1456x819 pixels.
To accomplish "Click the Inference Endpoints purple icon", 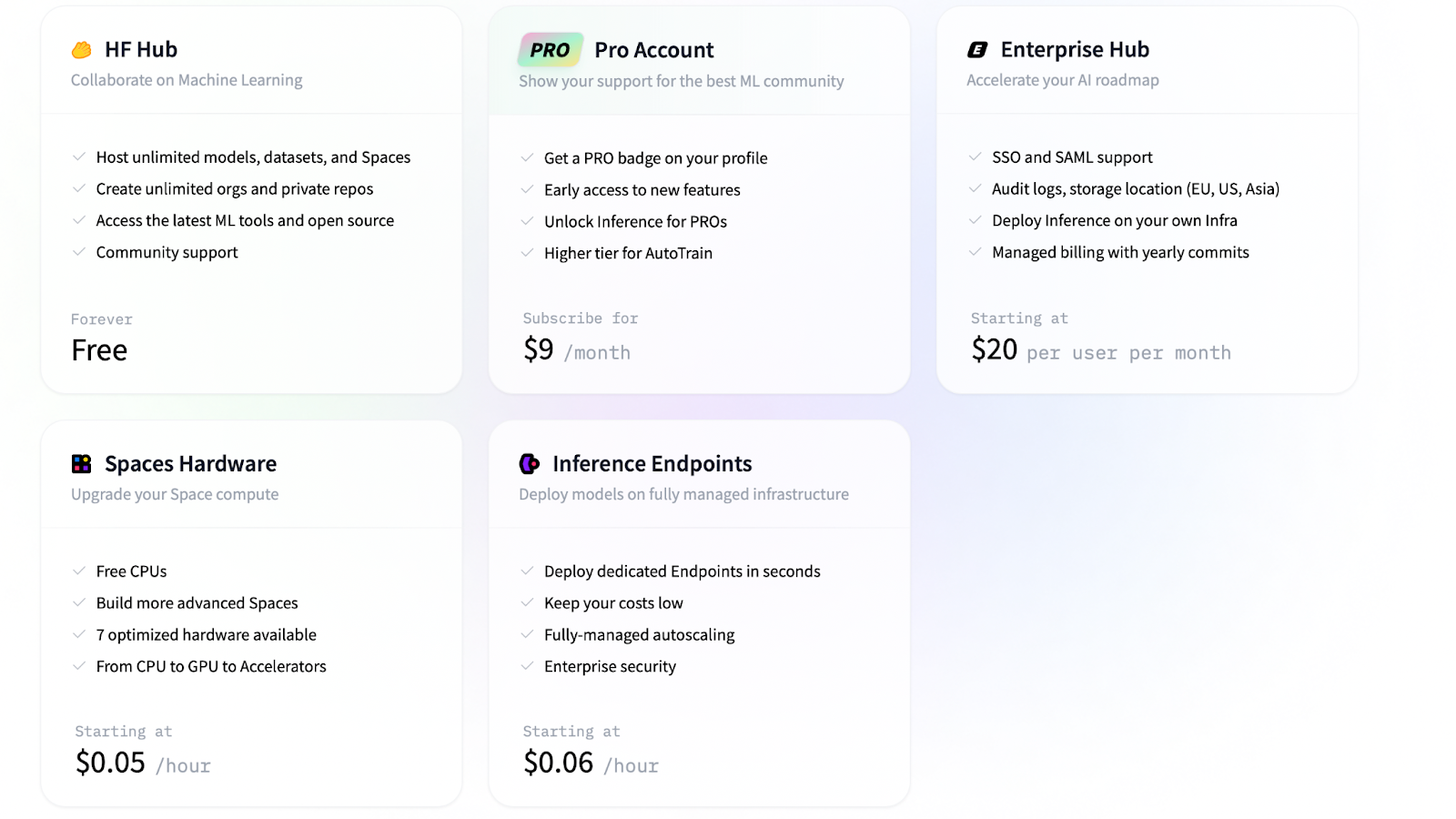I will coord(530,464).
